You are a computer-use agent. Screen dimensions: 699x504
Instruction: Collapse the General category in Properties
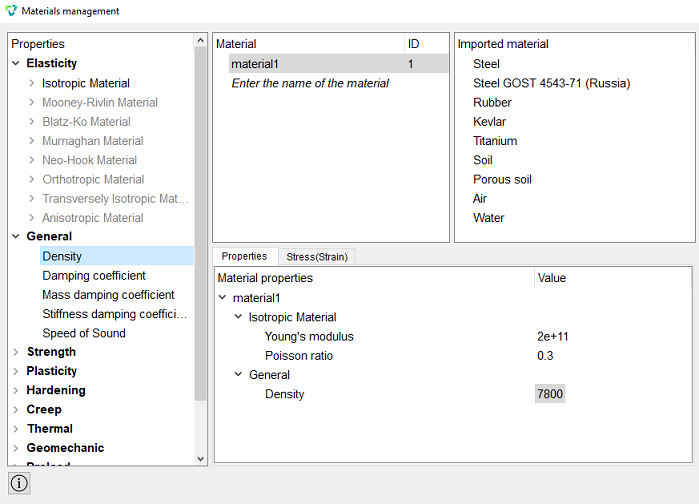pyautogui.click(x=16, y=236)
